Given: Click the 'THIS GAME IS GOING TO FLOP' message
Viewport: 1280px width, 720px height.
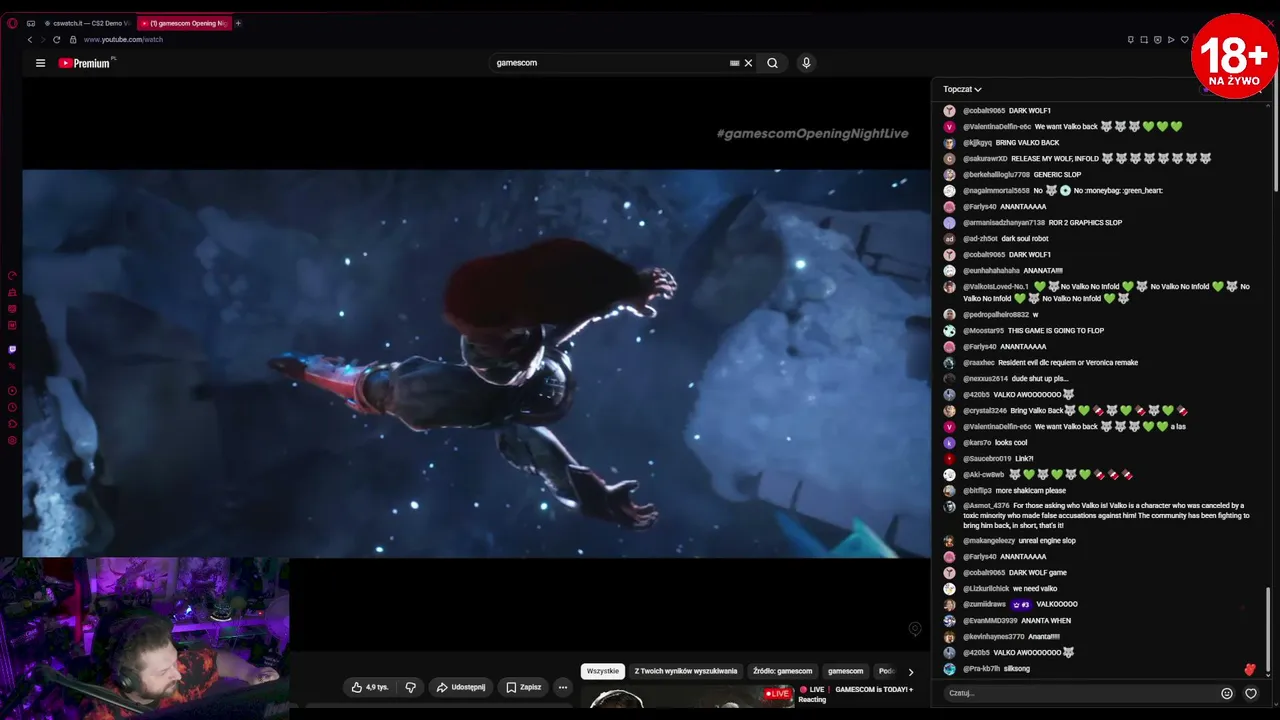Looking at the screenshot, I should pyautogui.click(x=1056, y=331).
